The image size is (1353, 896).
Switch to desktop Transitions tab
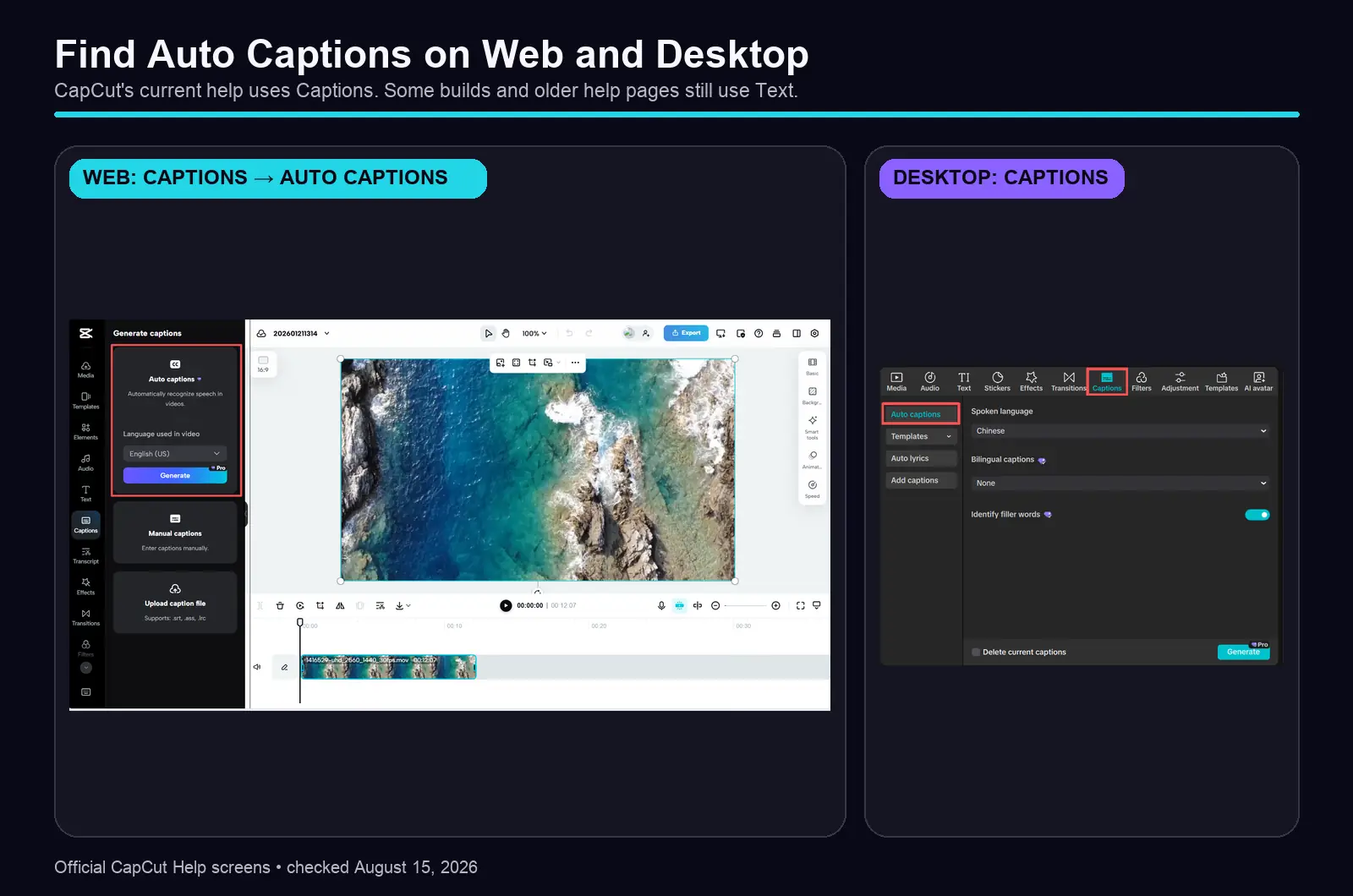[1069, 381]
